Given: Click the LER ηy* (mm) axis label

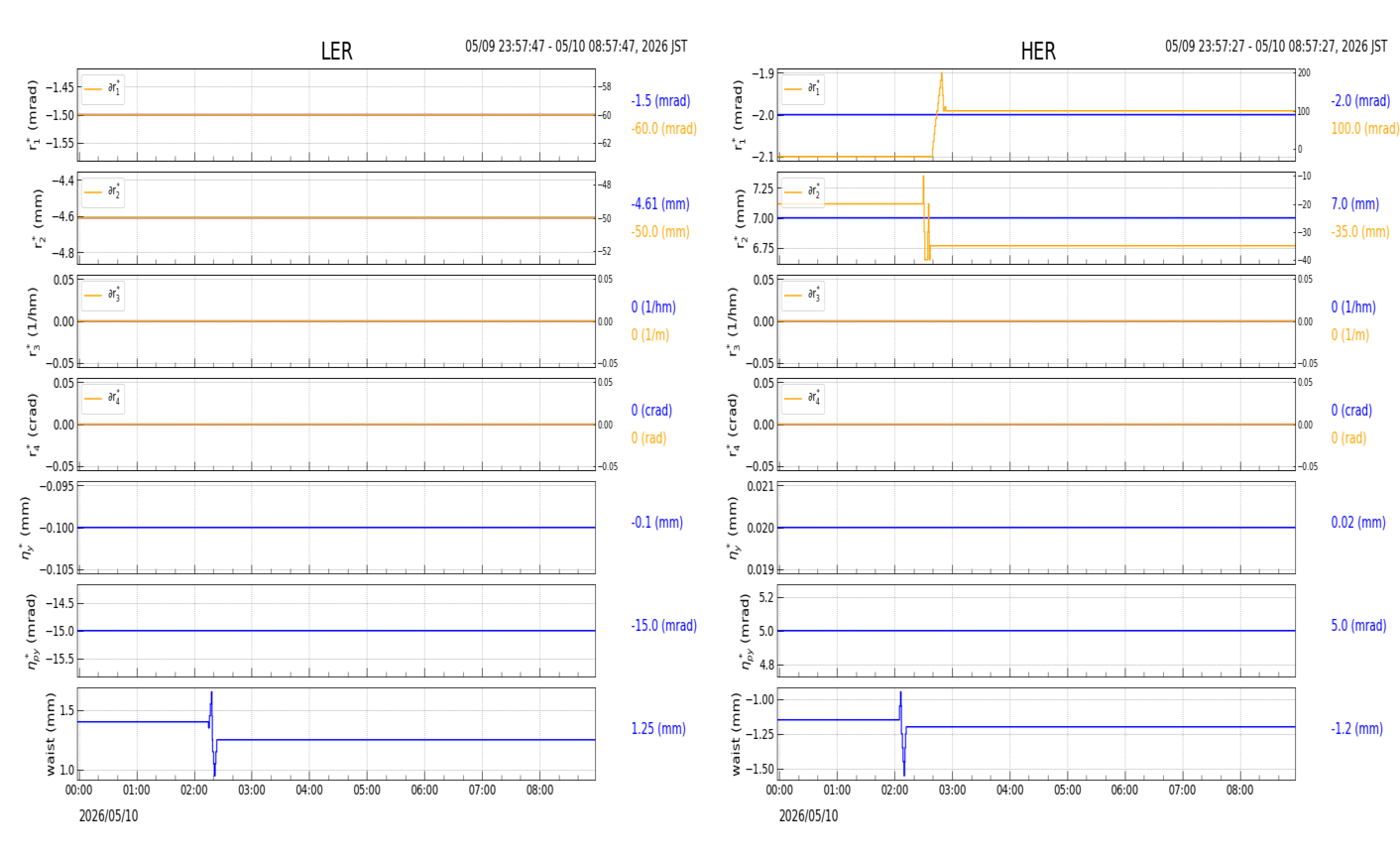Looking at the screenshot, I should tap(27, 528).
